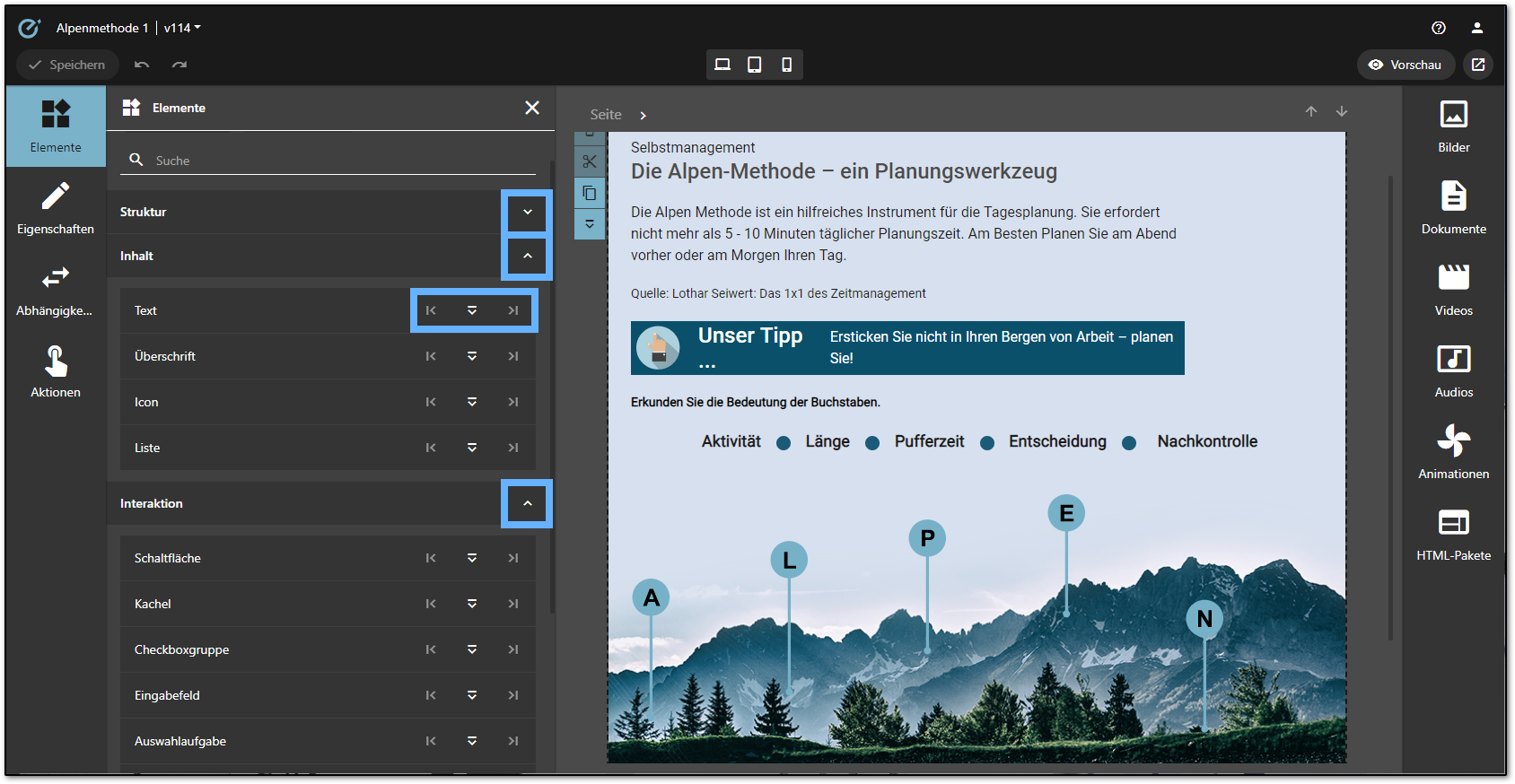
Task: Insert Text element at the beginning
Action: click(x=431, y=310)
